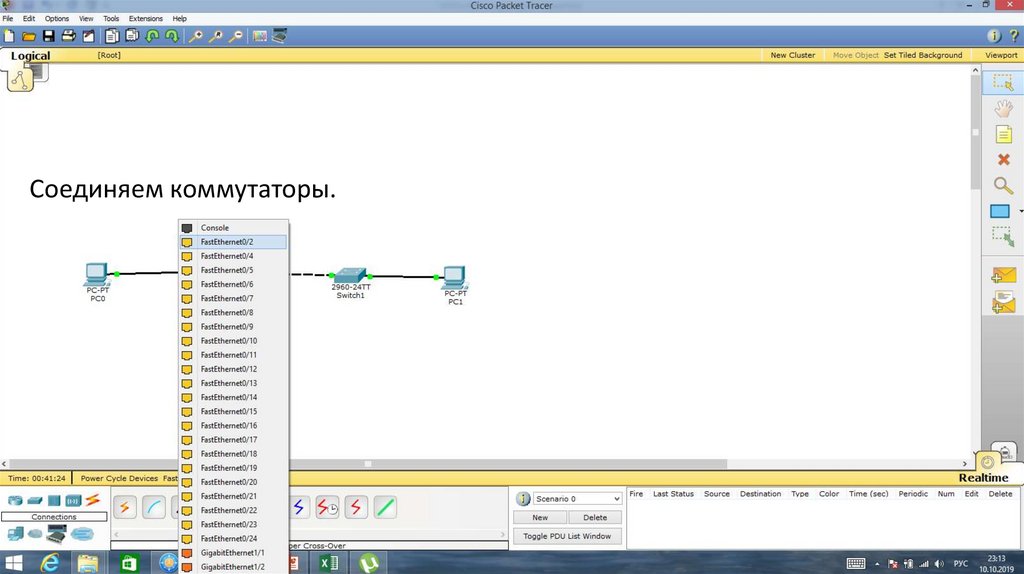Add Simple PDU envelope tool
Viewport: 1024px width, 574px height.
pos(1004,276)
